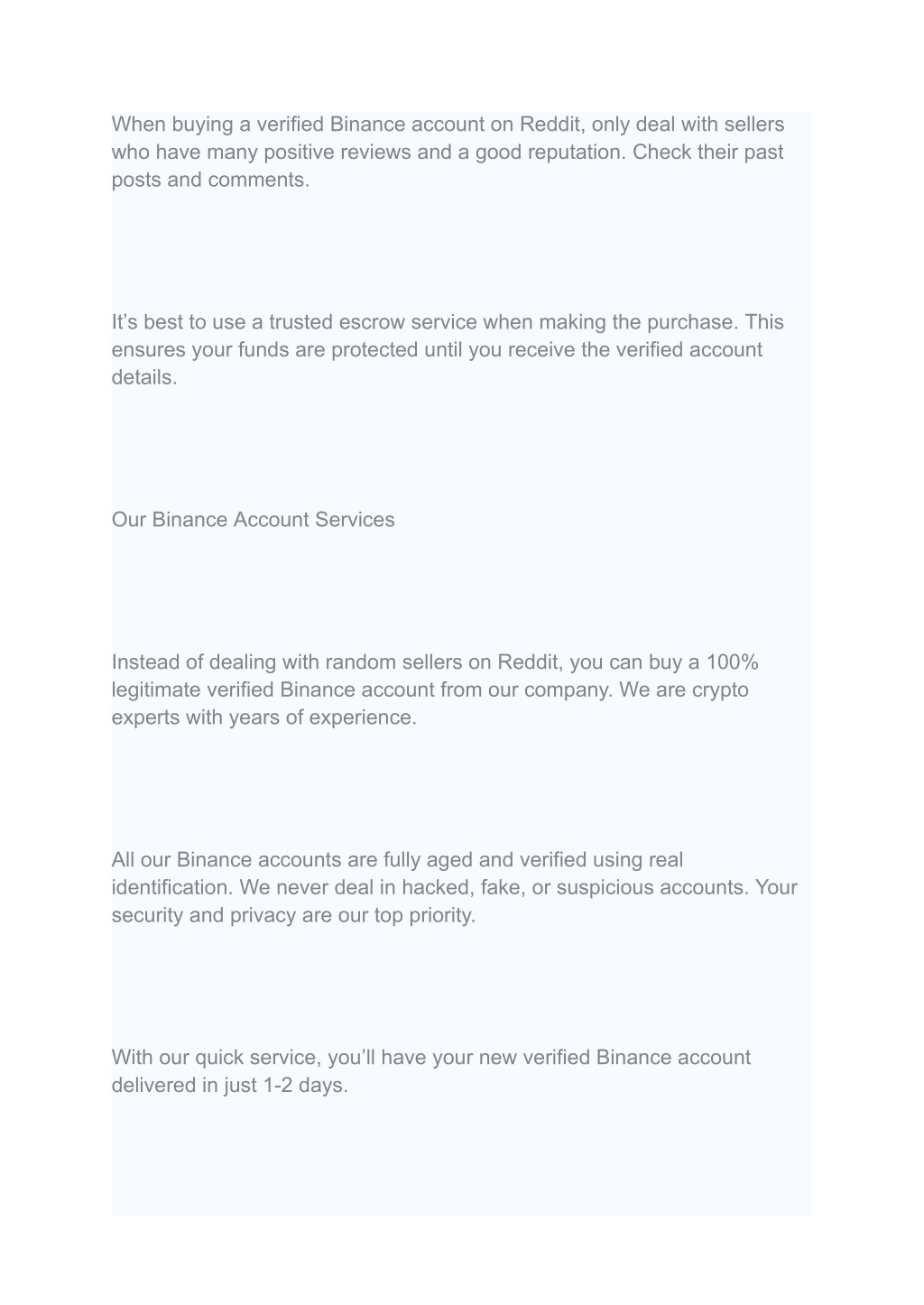
Task: Click the paragraph starting "When buying a verified"
Action: [x=448, y=152]
